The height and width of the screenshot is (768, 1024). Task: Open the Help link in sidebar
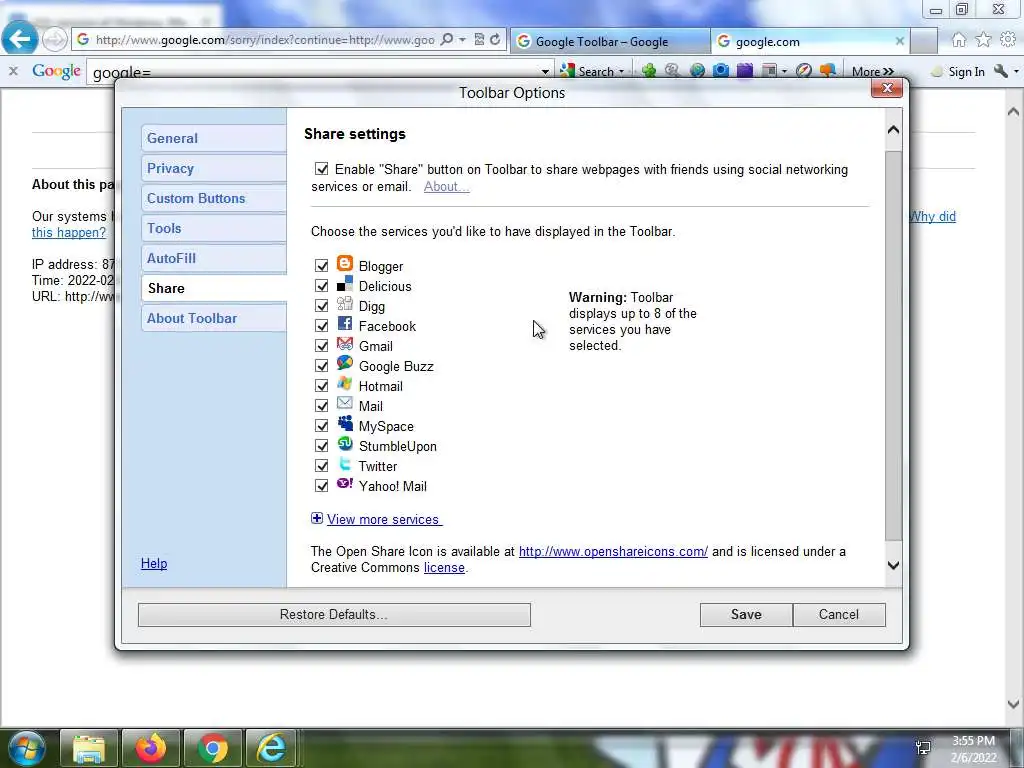tap(154, 563)
